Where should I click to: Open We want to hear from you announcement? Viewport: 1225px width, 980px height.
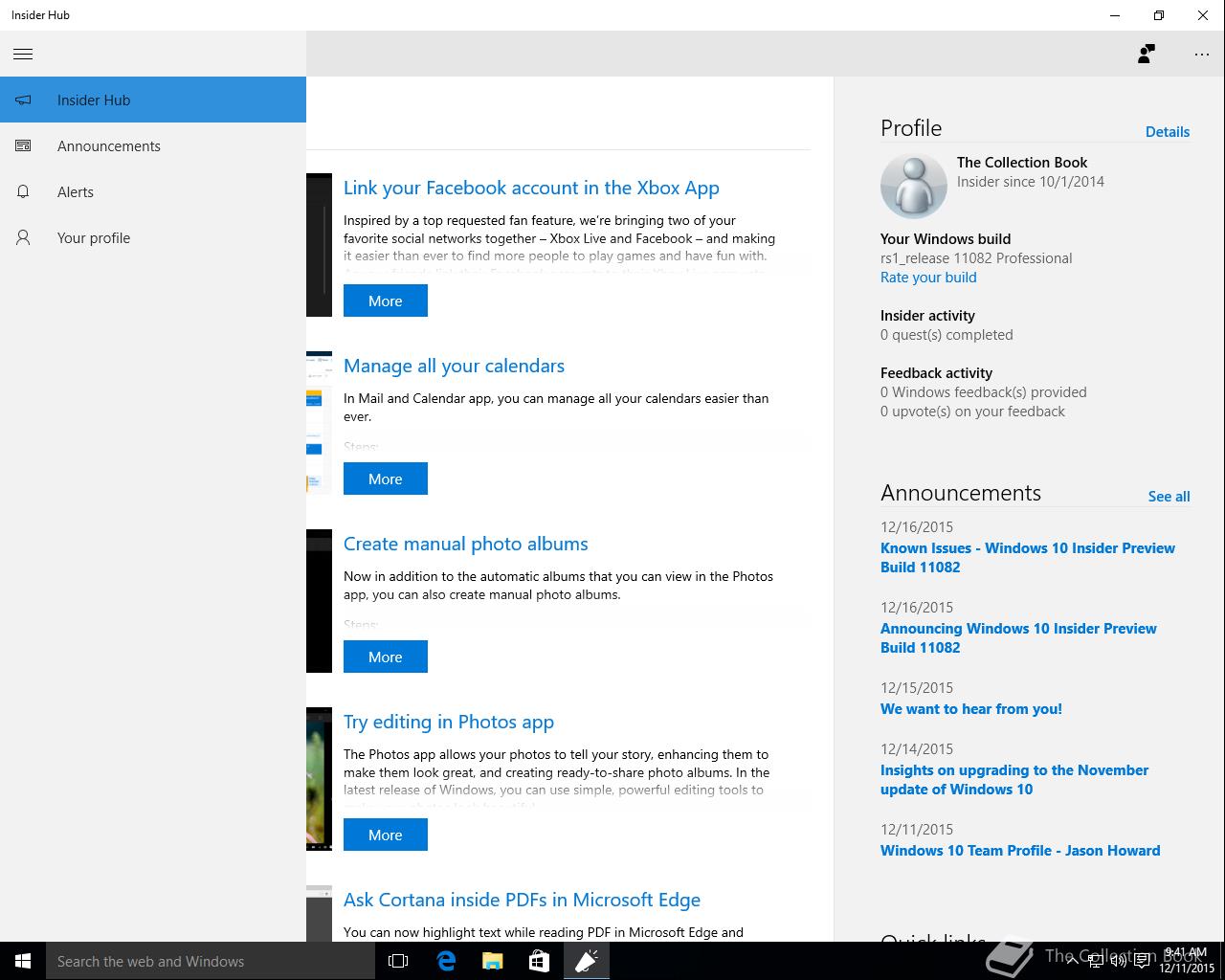click(971, 709)
